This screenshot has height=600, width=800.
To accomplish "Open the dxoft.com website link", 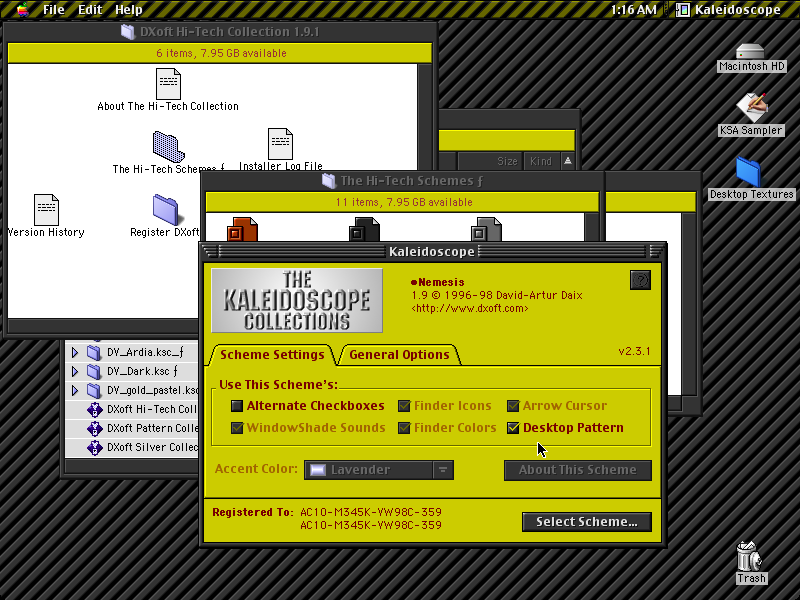I will coord(469,309).
